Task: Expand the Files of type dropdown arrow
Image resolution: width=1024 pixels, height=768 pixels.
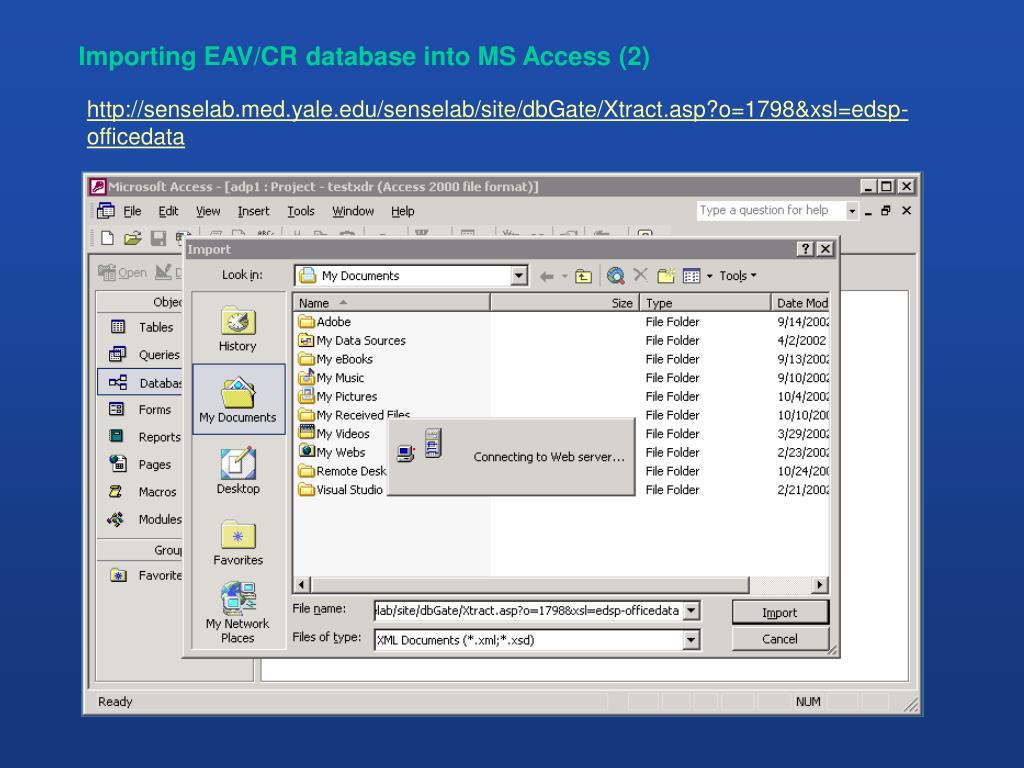Action: click(x=692, y=640)
